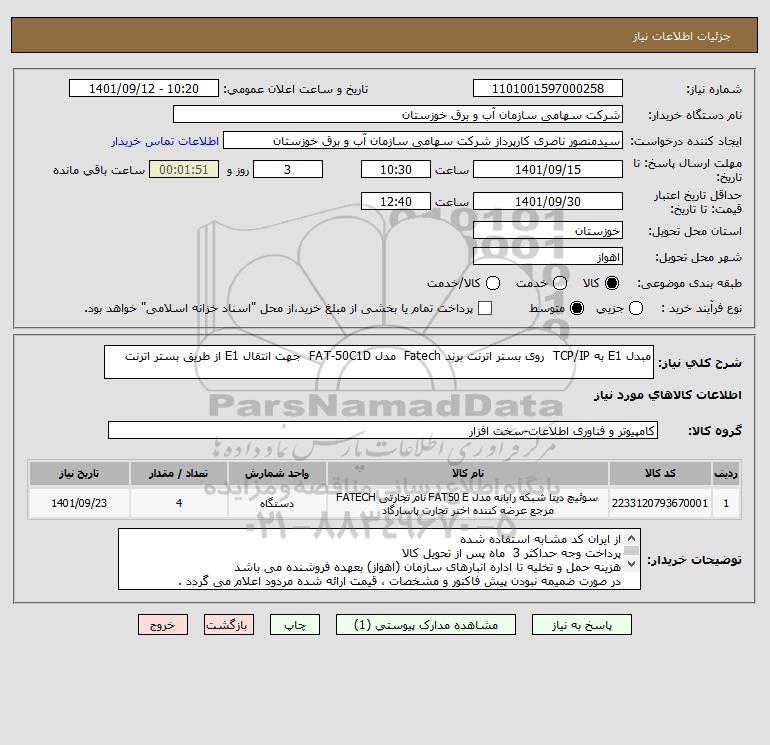The image size is (770, 745).
Task: Click the 'چاپ' print button
Action: tap(295, 625)
